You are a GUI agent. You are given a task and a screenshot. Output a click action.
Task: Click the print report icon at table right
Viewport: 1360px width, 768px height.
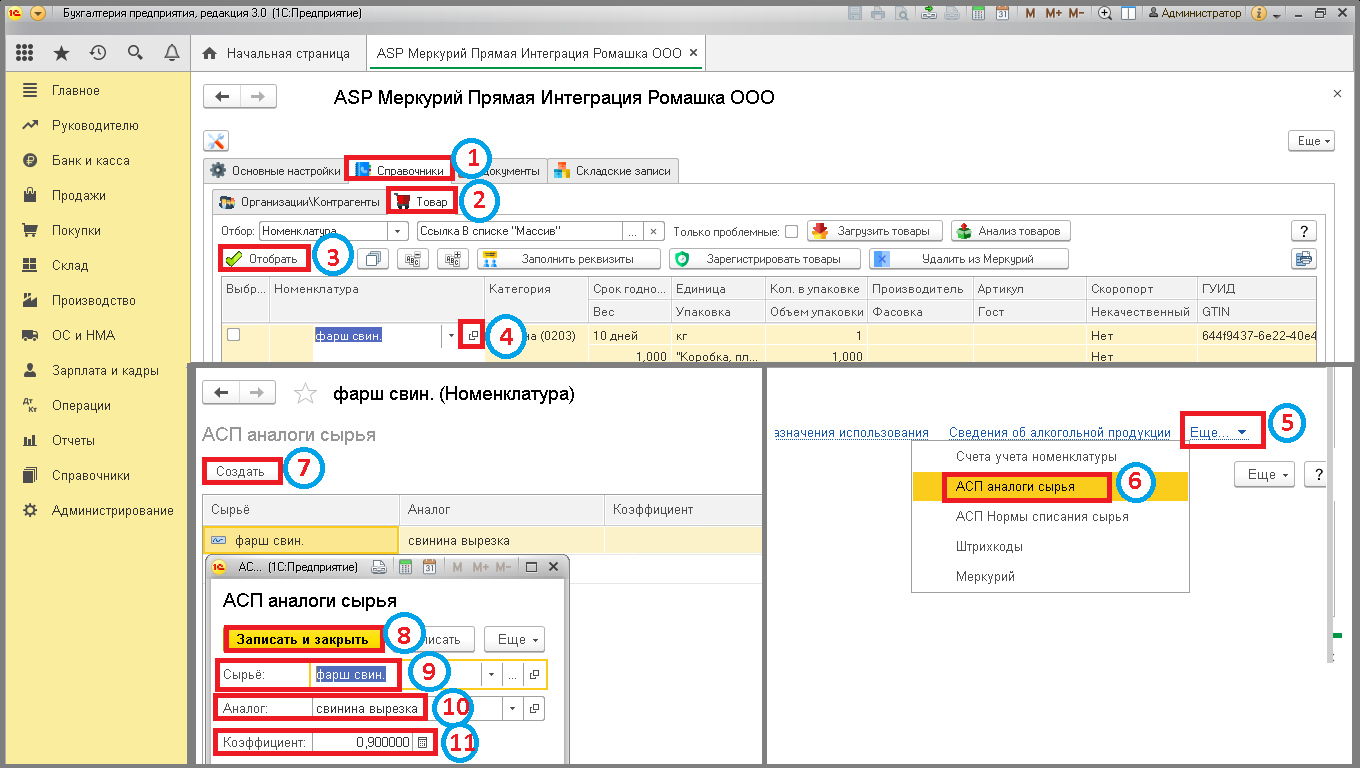1303,259
